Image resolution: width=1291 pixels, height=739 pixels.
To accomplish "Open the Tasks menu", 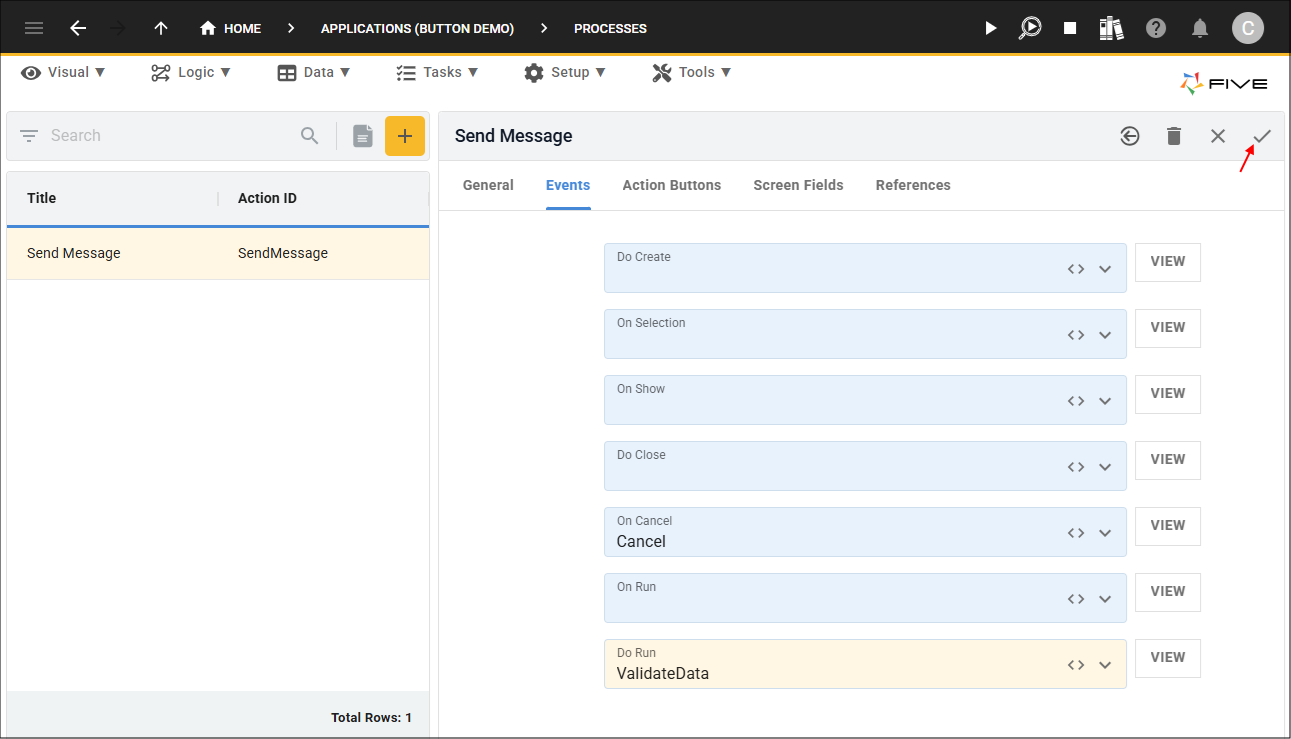I will pyautogui.click(x=437, y=72).
